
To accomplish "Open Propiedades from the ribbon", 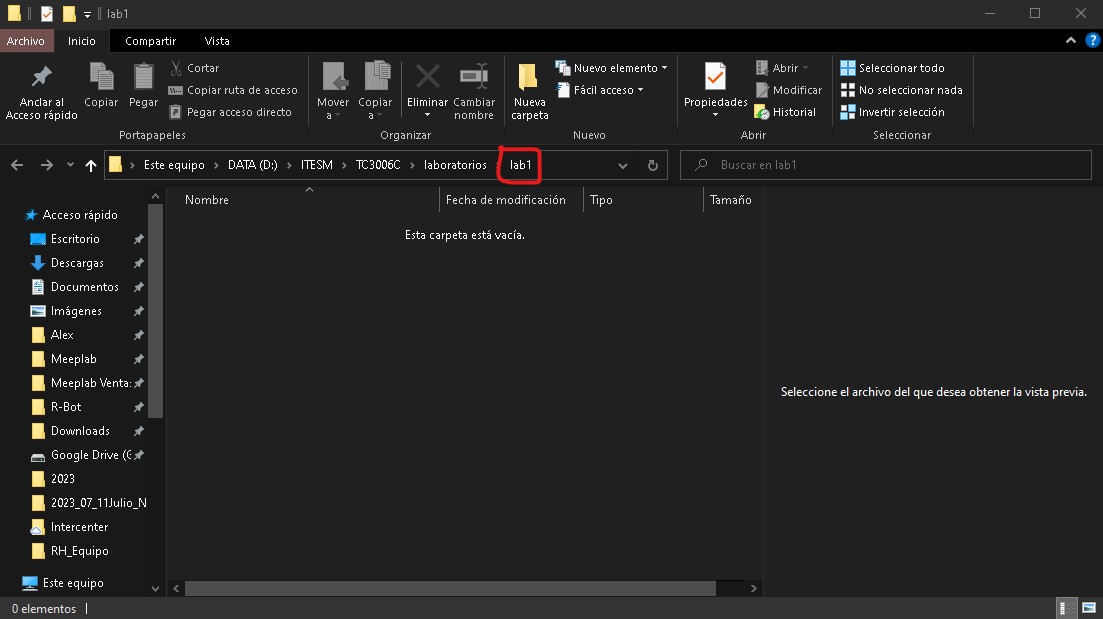I will tap(715, 78).
